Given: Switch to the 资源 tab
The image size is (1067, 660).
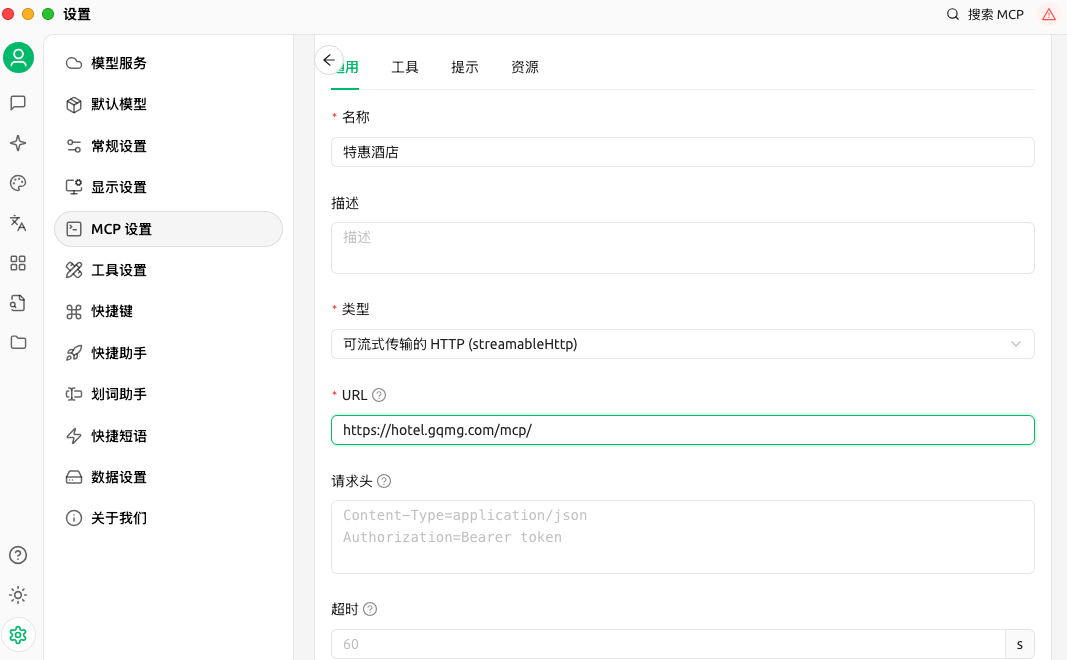Looking at the screenshot, I should [525, 68].
